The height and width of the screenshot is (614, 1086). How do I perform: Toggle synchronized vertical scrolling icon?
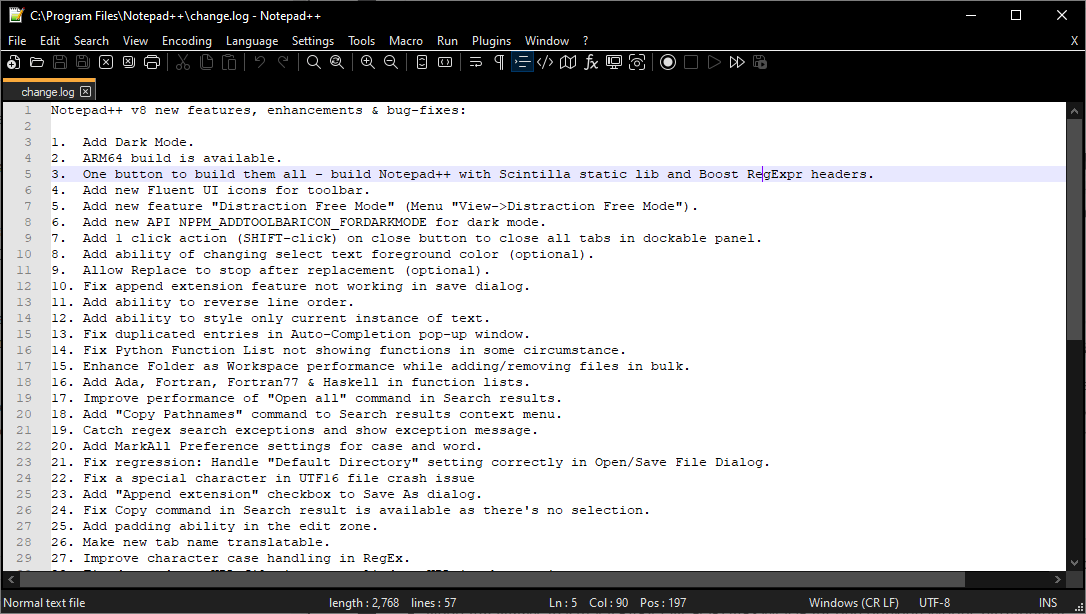click(x=422, y=62)
